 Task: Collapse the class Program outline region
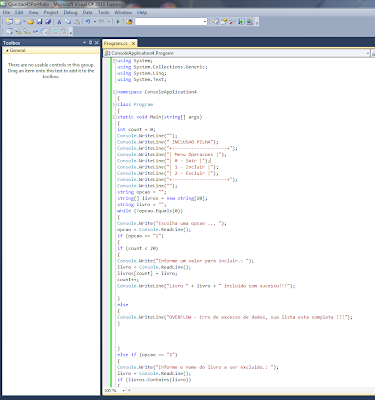point(115,105)
